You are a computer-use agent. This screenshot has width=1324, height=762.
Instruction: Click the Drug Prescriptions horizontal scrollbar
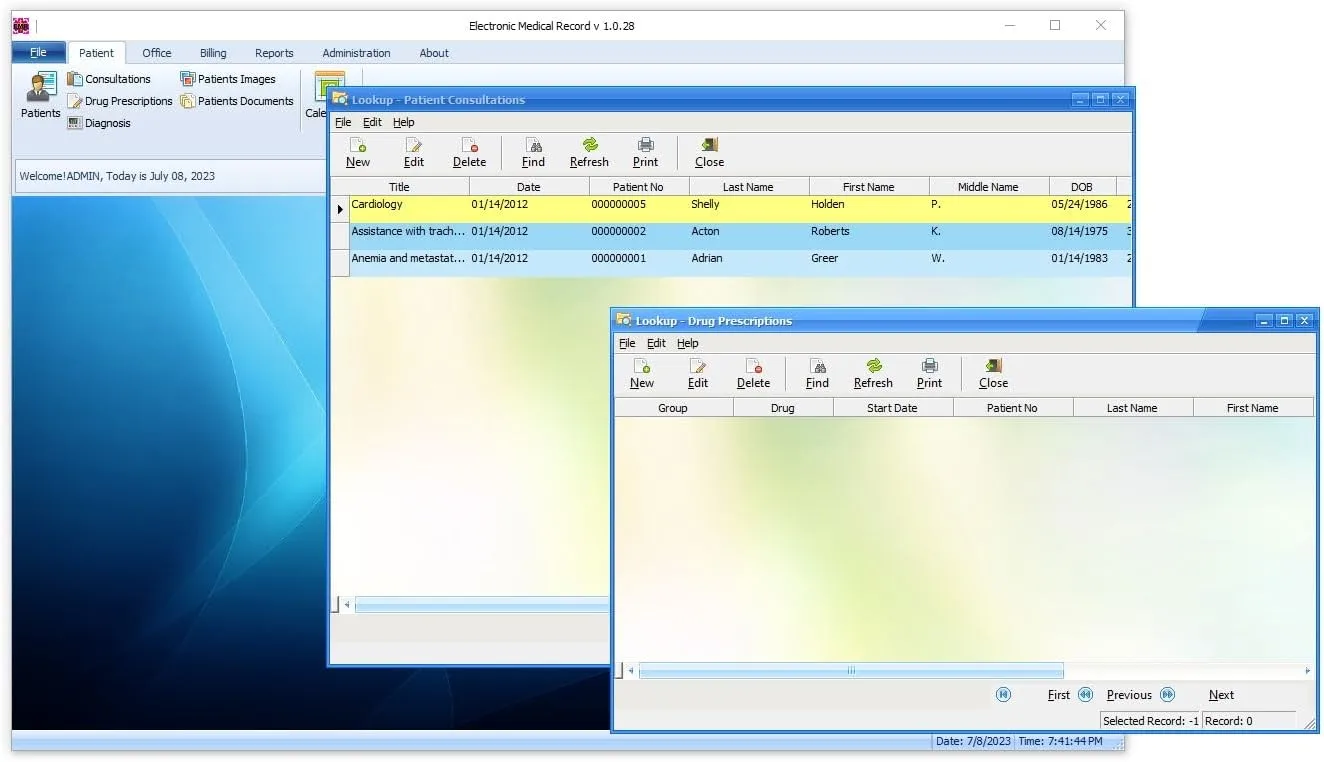[850, 671]
